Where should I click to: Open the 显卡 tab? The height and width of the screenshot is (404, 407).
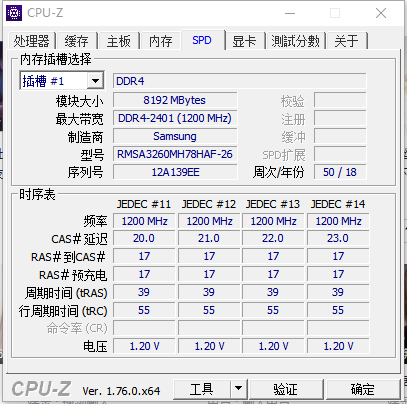point(245,41)
